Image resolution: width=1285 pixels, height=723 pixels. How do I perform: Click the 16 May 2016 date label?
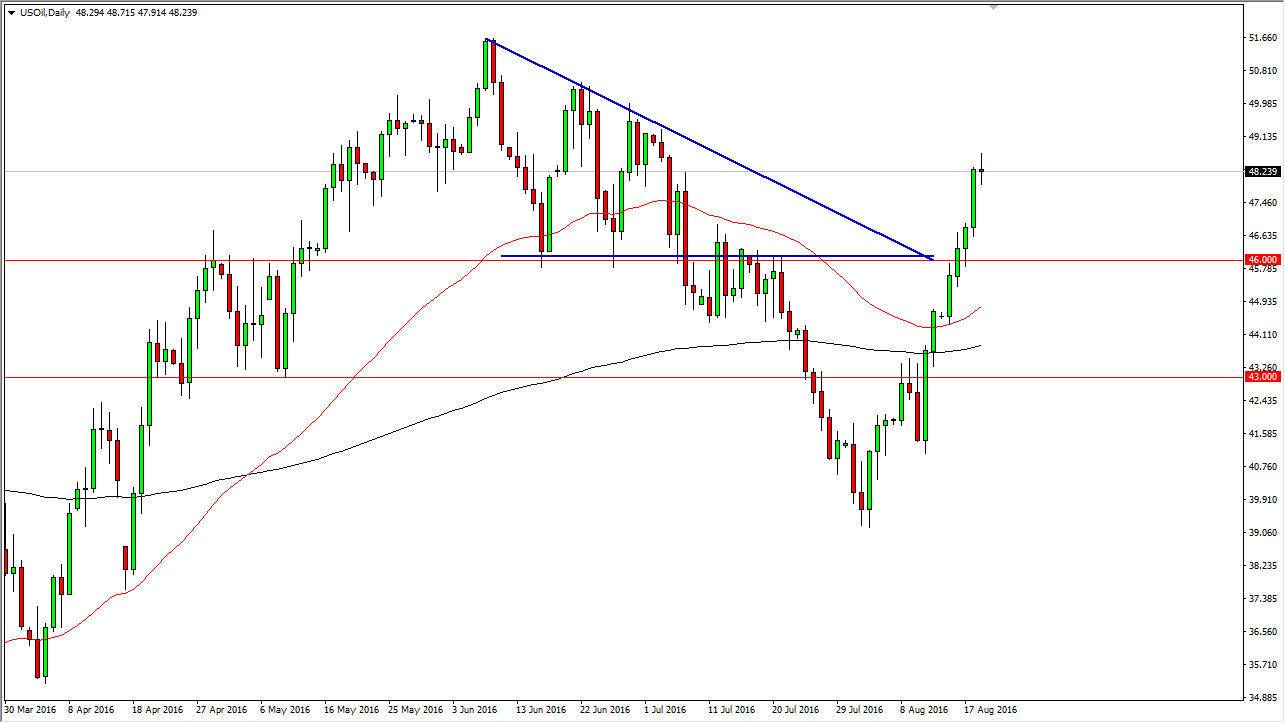pyautogui.click(x=350, y=711)
